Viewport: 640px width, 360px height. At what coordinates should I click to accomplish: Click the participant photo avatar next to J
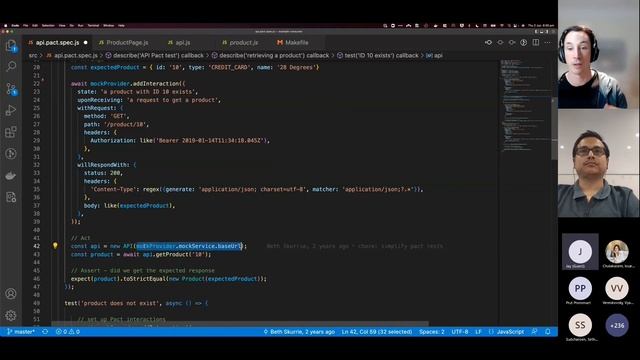tap(617, 251)
